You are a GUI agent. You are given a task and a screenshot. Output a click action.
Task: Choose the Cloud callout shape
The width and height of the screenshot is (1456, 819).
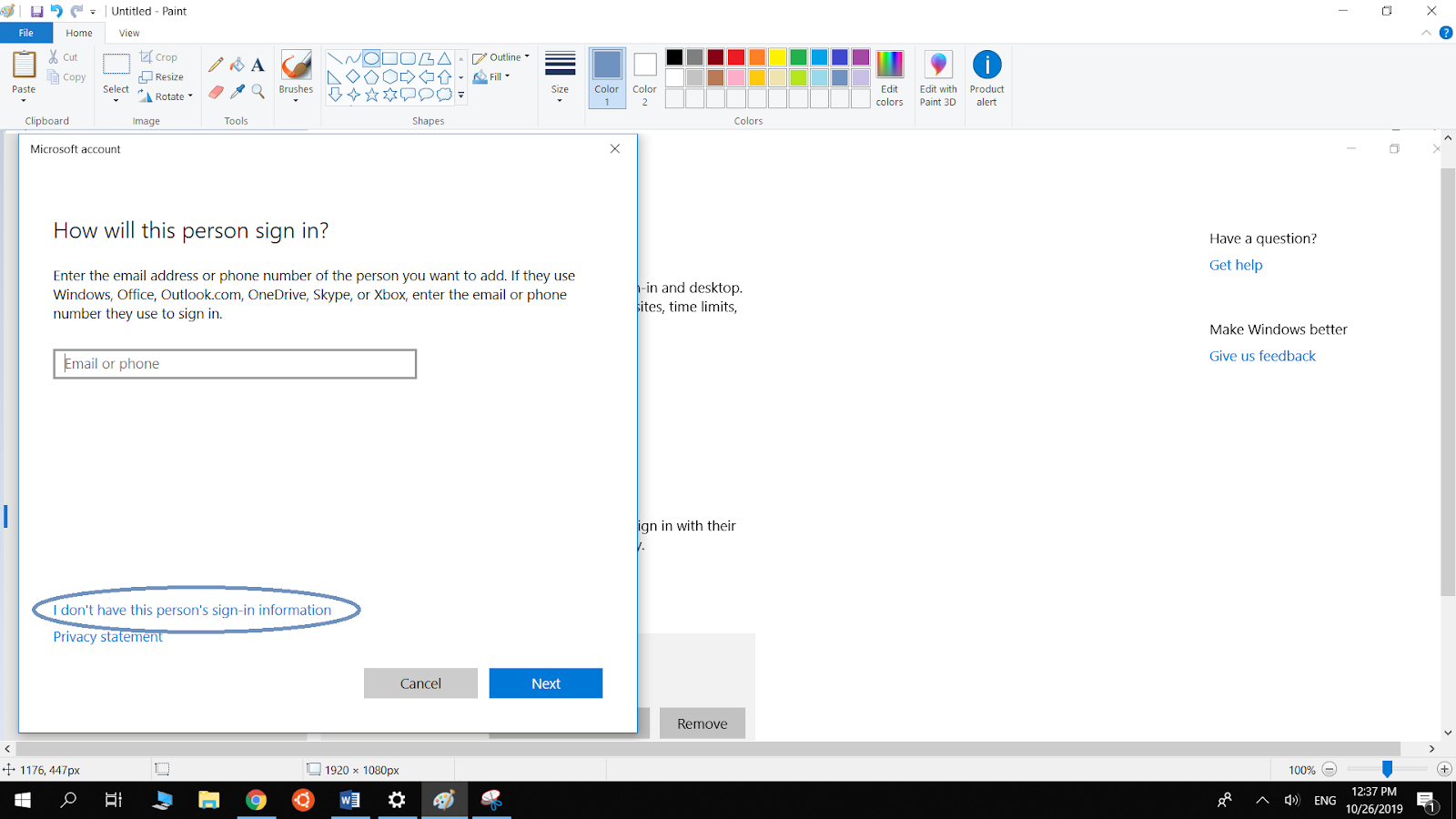[x=444, y=95]
